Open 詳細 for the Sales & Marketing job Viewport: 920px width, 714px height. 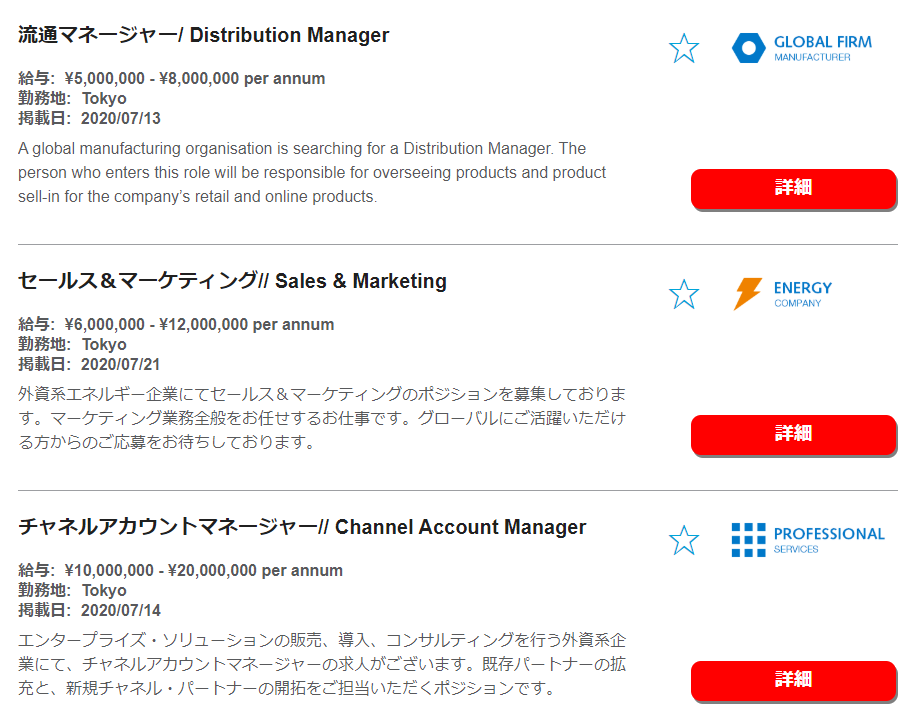[x=793, y=435]
